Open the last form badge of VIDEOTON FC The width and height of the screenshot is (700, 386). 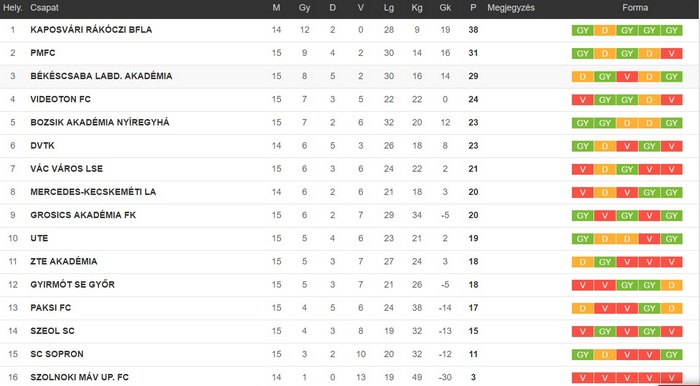pyautogui.click(x=671, y=100)
